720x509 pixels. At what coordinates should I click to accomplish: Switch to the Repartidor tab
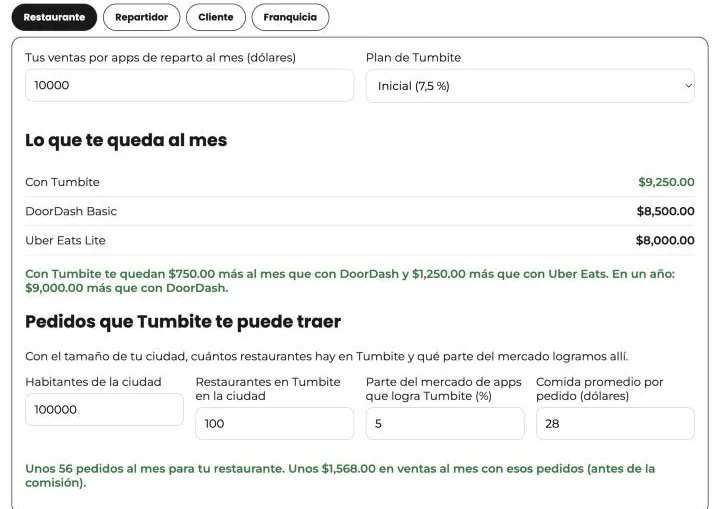pyautogui.click(x=141, y=17)
